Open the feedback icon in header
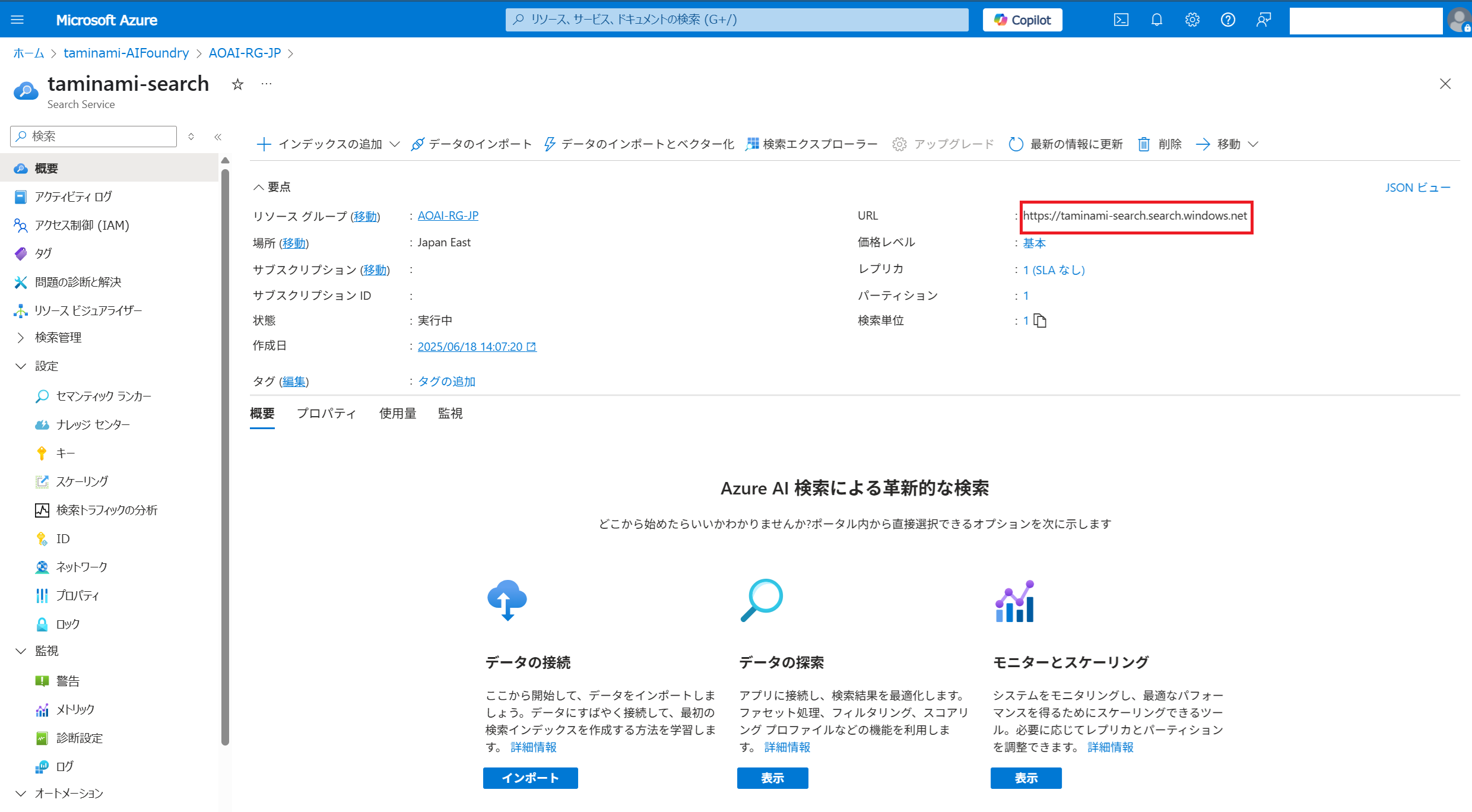The width and height of the screenshot is (1472, 812). point(1263,20)
